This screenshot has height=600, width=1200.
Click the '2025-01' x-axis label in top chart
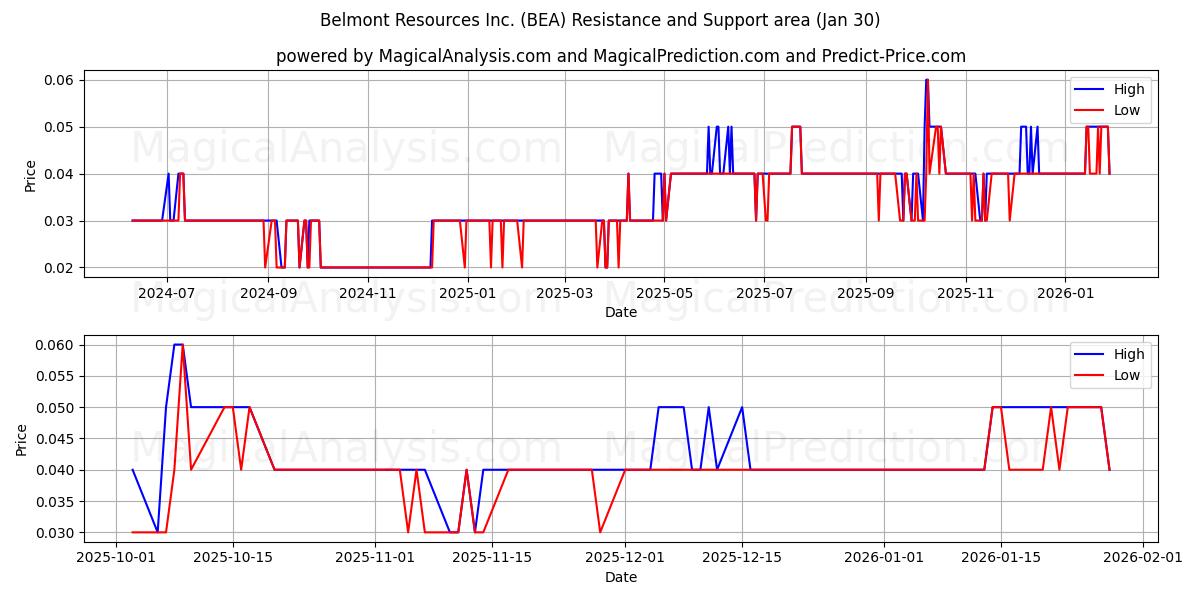click(467, 294)
